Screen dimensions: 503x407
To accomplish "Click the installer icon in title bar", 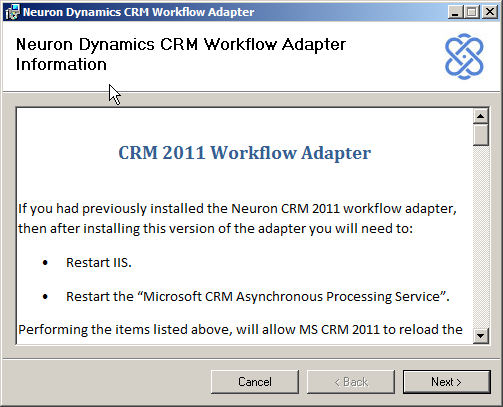I will (12, 12).
